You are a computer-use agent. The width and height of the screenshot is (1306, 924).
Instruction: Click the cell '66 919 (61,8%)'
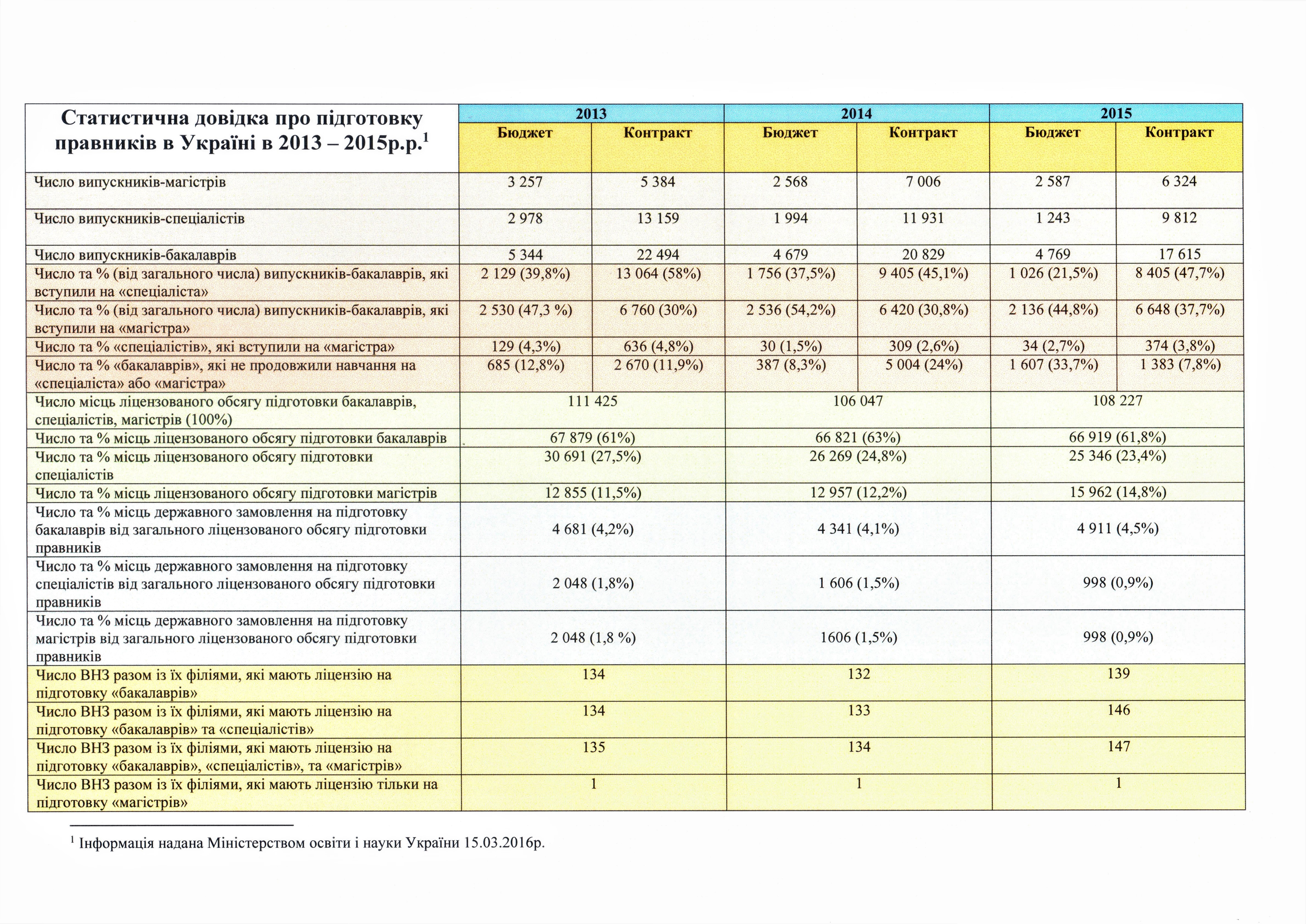(x=1117, y=437)
